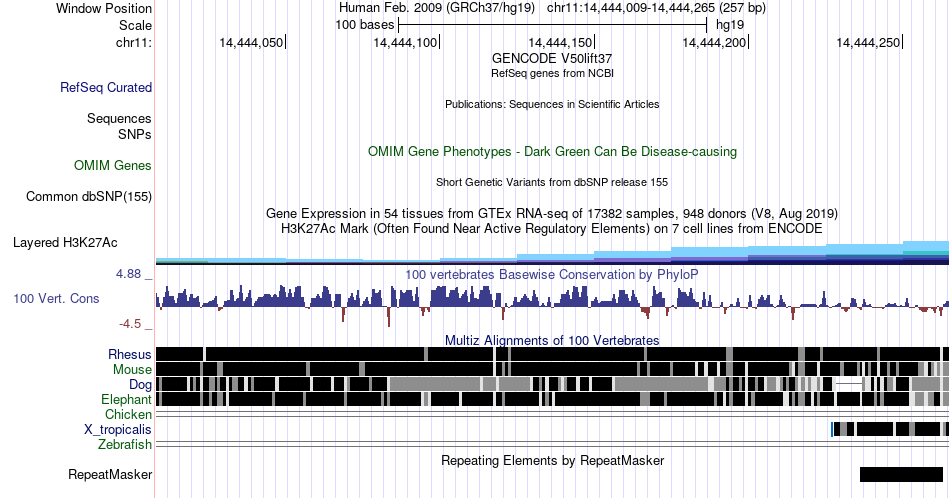Select the OMIM Gene Phenotypes title

click(x=552, y=151)
